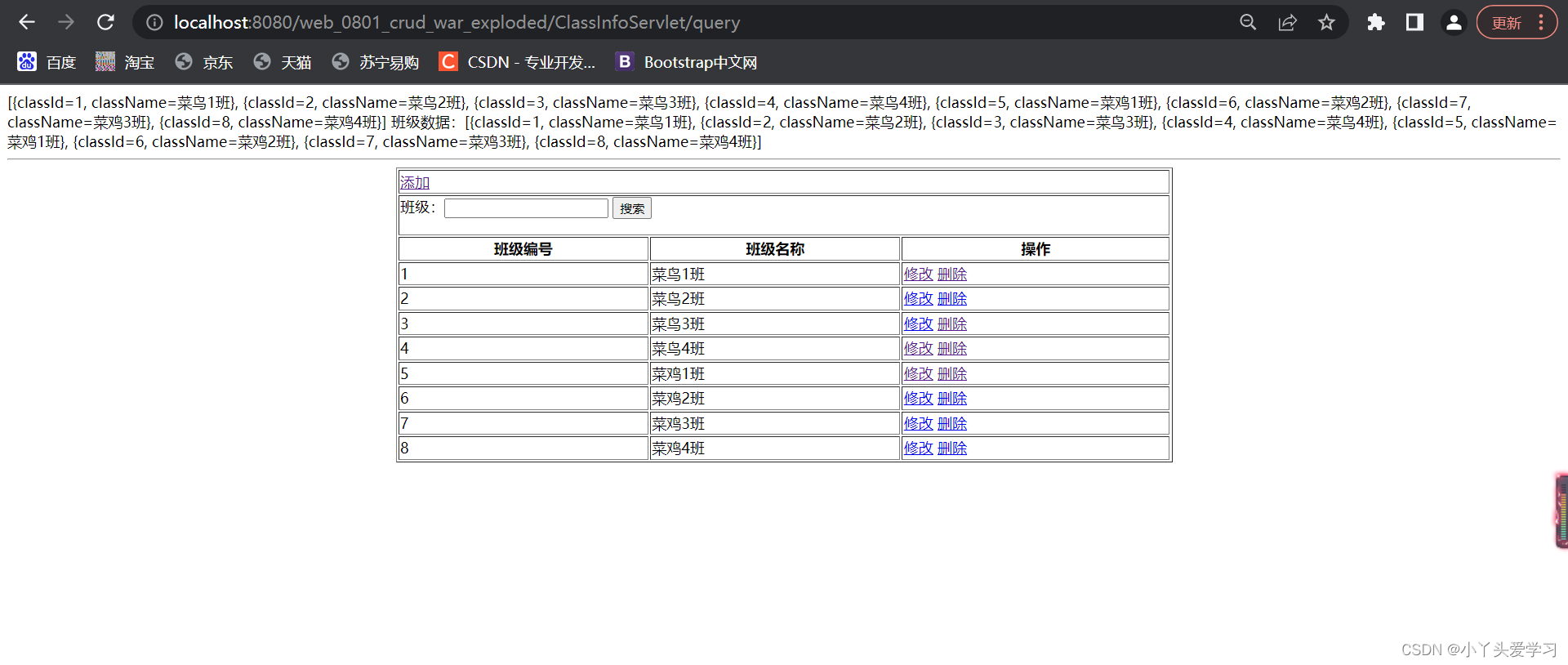Image resolution: width=1568 pixels, height=665 pixels.
Task: Focus the 班级 search input field
Action: pyautogui.click(x=526, y=208)
